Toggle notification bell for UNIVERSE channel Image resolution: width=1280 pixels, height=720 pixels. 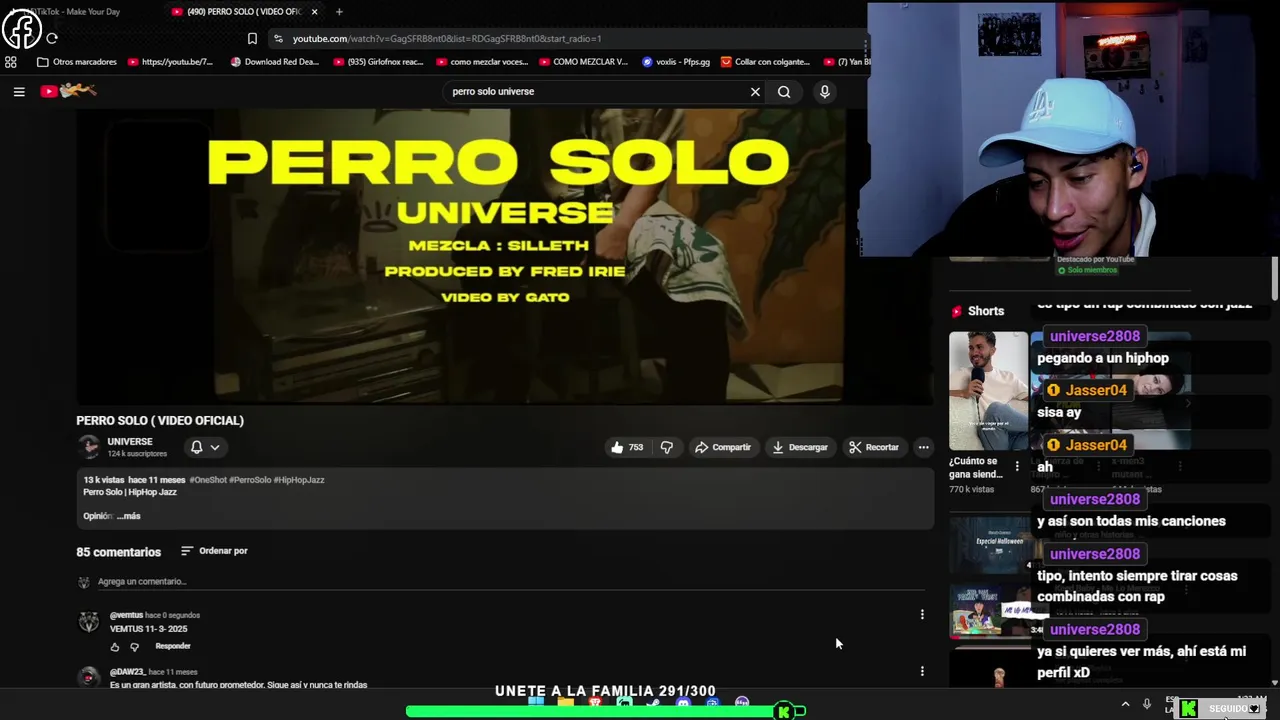pos(197,447)
